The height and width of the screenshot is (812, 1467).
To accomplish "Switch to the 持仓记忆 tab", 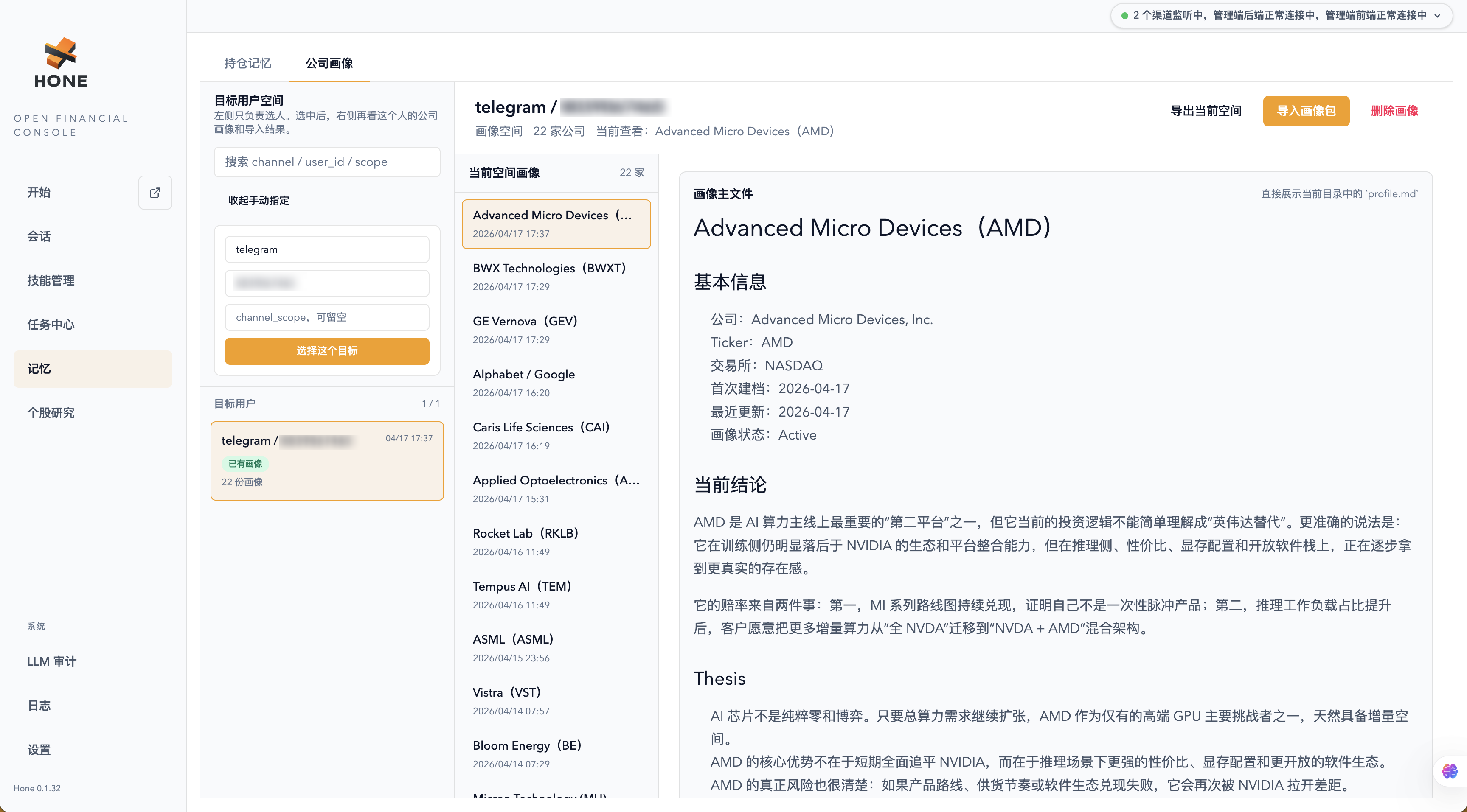I will click(x=247, y=63).
